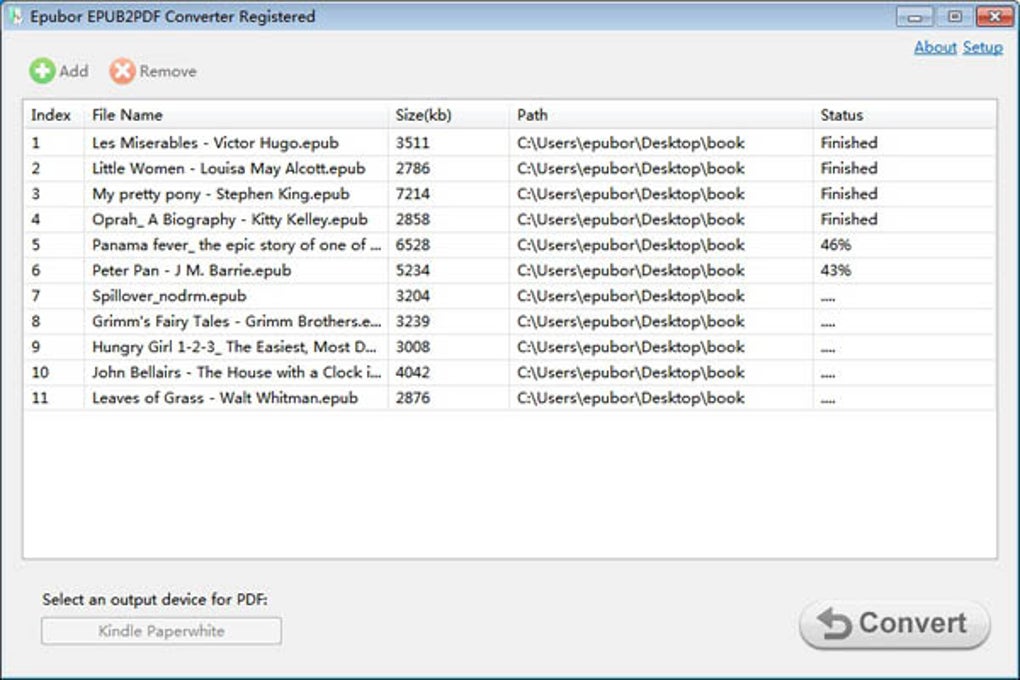
Task: Open Kindle Paperwhite output device selector
Action: [161, 631]
